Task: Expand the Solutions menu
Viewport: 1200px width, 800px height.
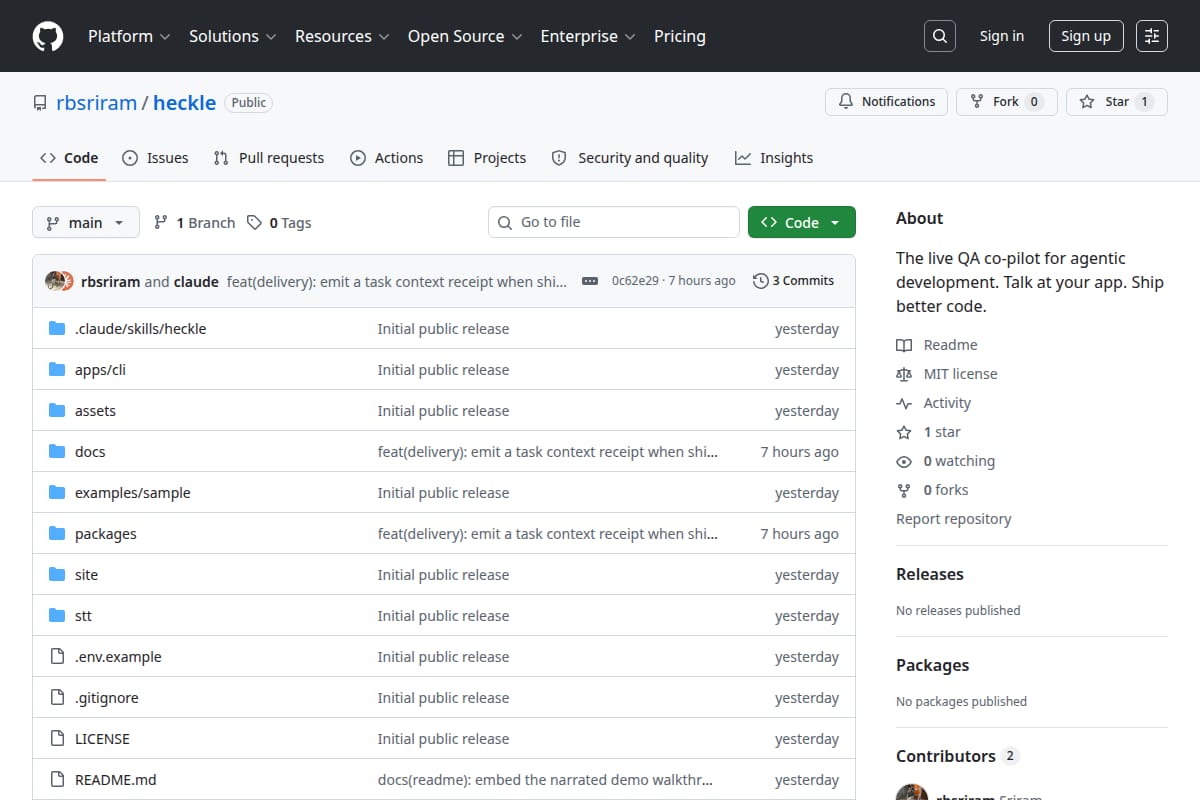Action: 232,36
